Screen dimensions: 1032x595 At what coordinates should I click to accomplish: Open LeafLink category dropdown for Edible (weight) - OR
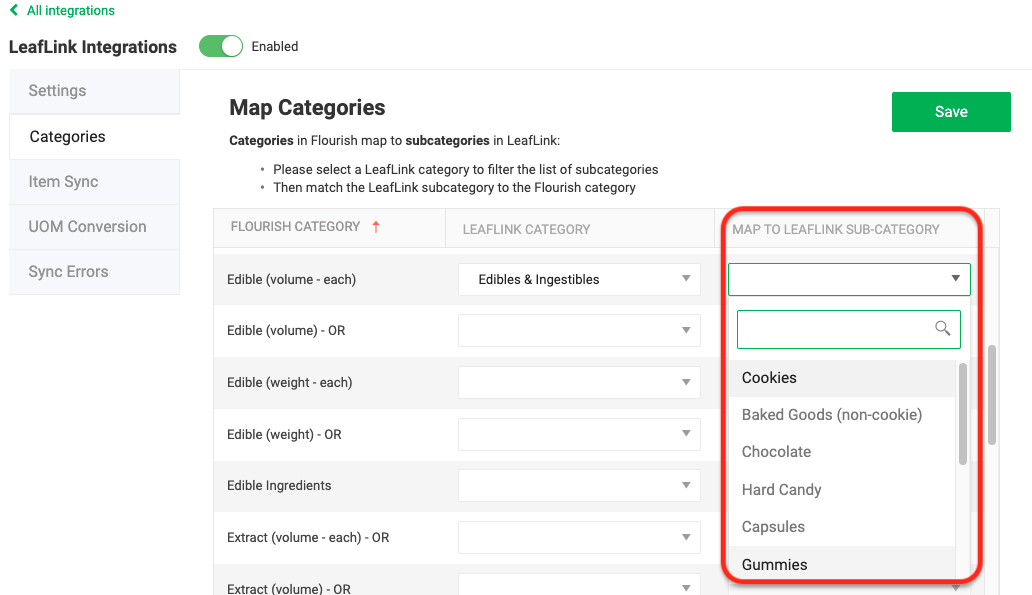tap(579, 434)
